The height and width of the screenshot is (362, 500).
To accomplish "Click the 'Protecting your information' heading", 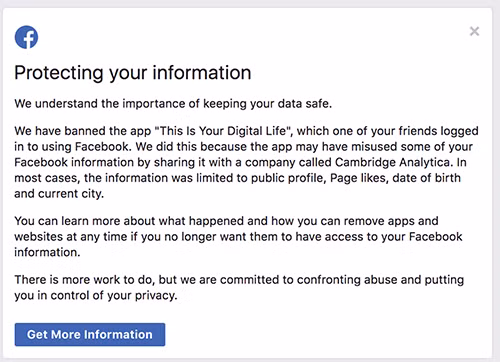I will (133, 73).
